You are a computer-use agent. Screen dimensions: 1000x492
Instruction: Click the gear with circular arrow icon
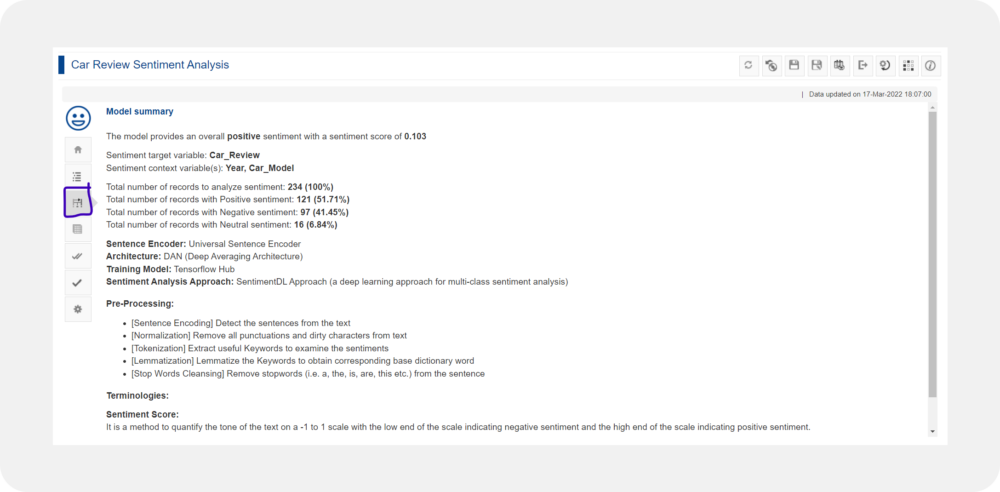[885, 66]
